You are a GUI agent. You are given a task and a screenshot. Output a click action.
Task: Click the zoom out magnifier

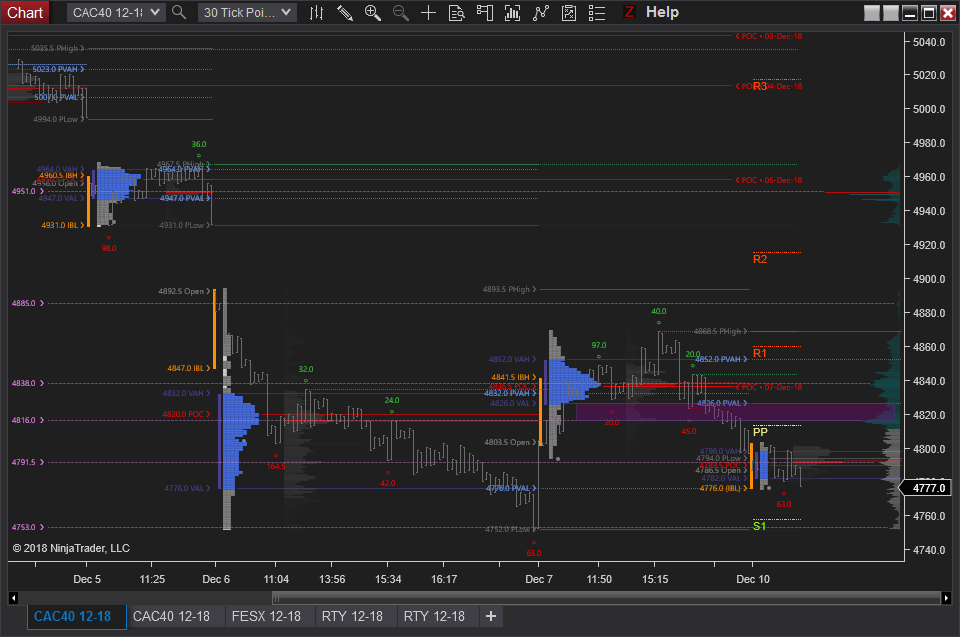(400, 12)
